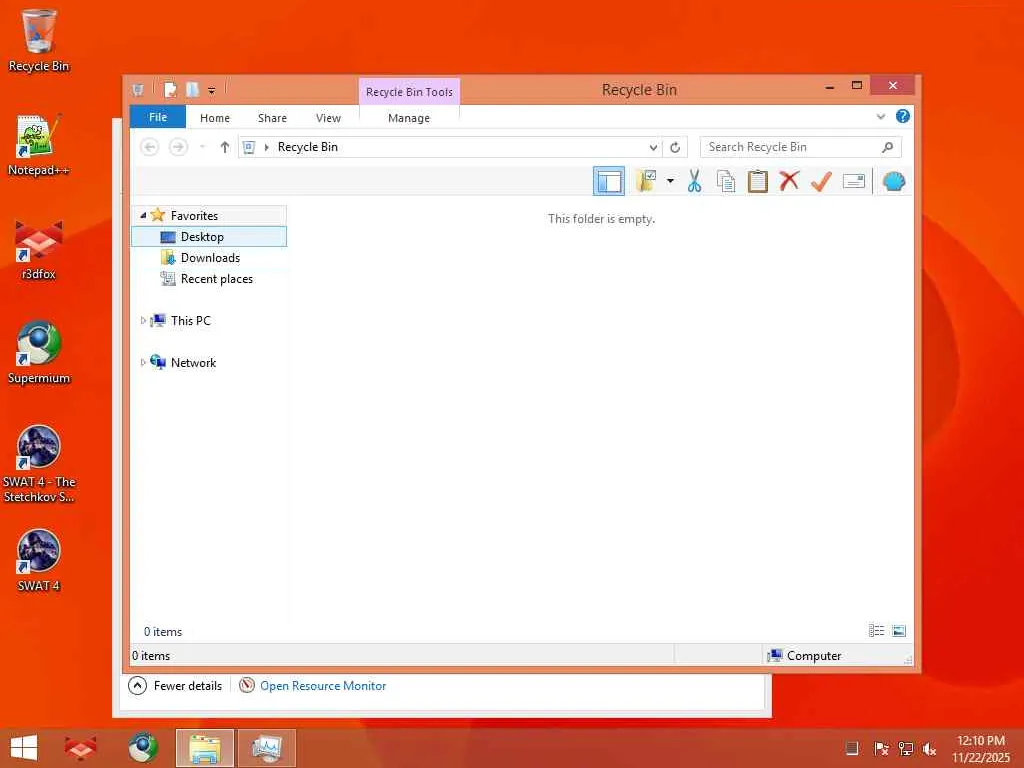The image size is (1024, 768).
Task: Expand the ribbon with the chevron
Action: pyautogui.click(x=881, y=117)
